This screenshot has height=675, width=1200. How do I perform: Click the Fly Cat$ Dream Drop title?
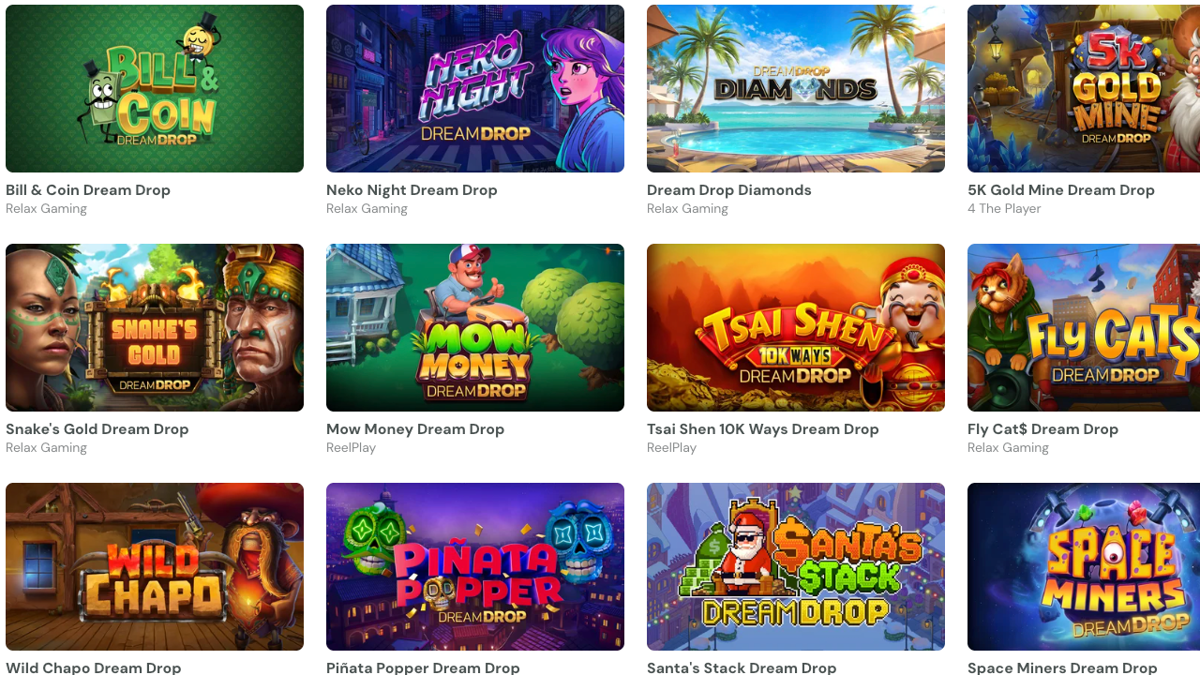1043,429
